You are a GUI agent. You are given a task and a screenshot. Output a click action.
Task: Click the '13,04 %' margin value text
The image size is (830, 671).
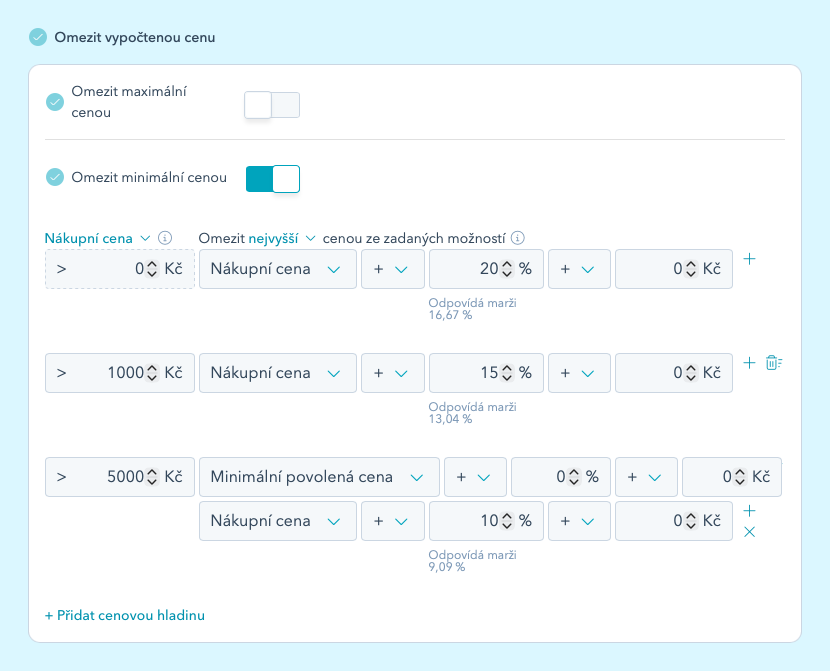click(x=450, y=419)
